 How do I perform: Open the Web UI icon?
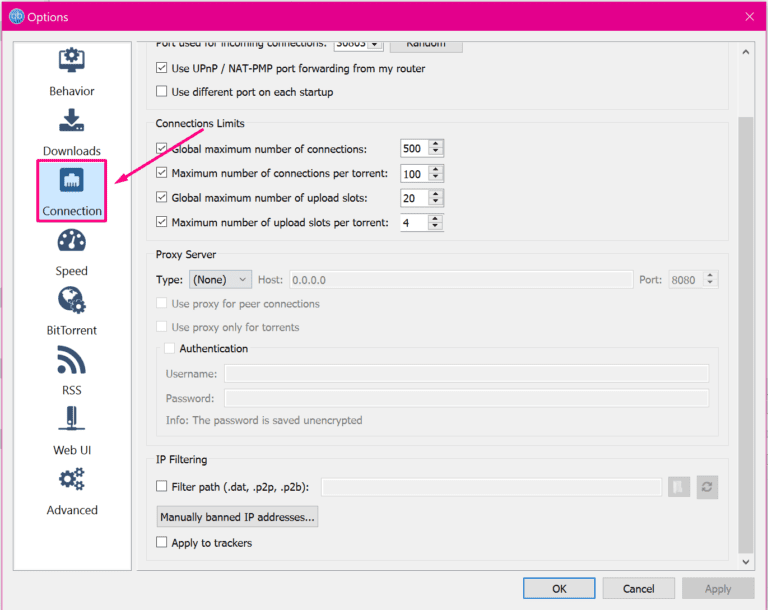click(72, 418)
